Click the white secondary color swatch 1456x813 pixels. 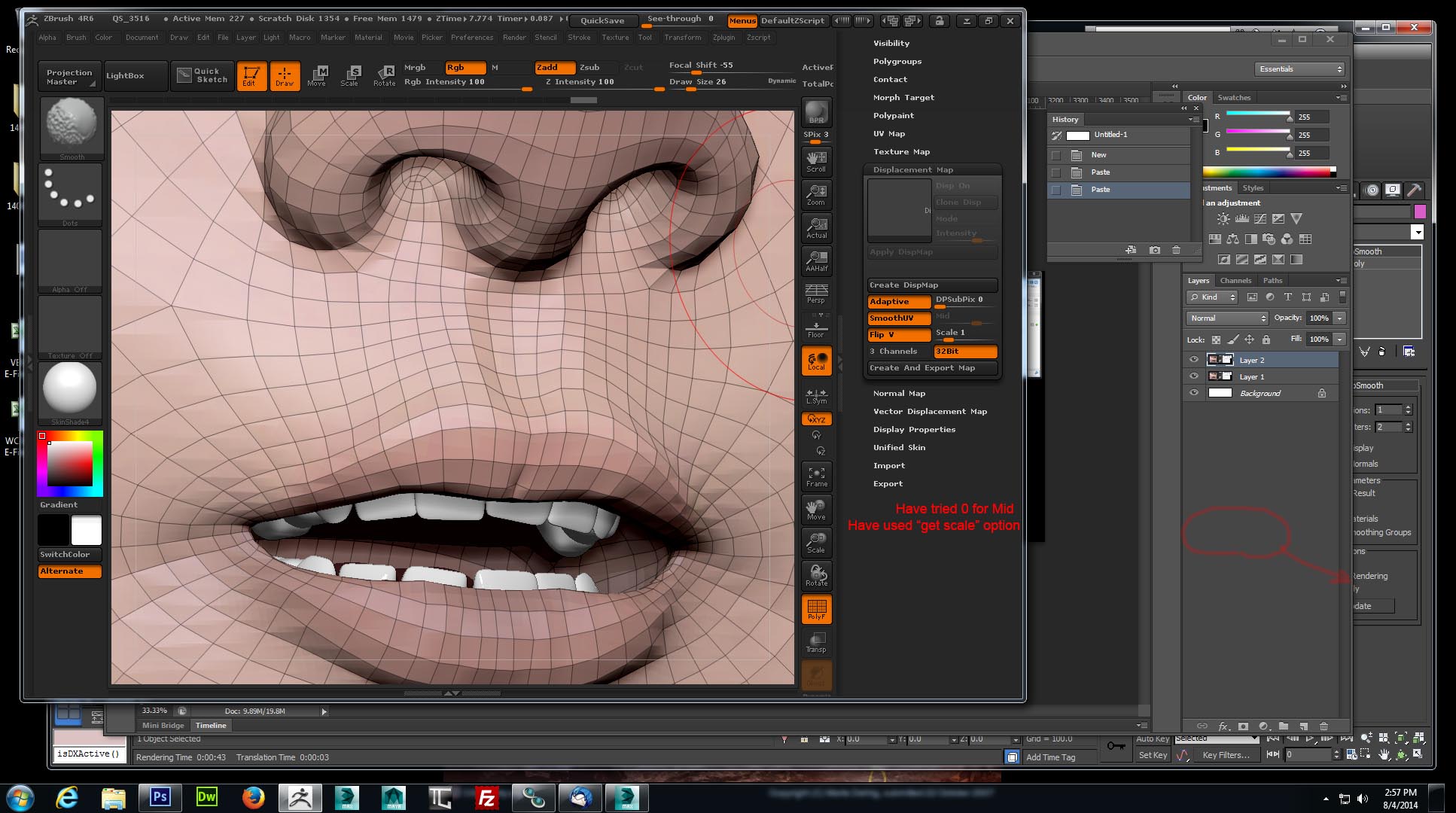point(86,531)
